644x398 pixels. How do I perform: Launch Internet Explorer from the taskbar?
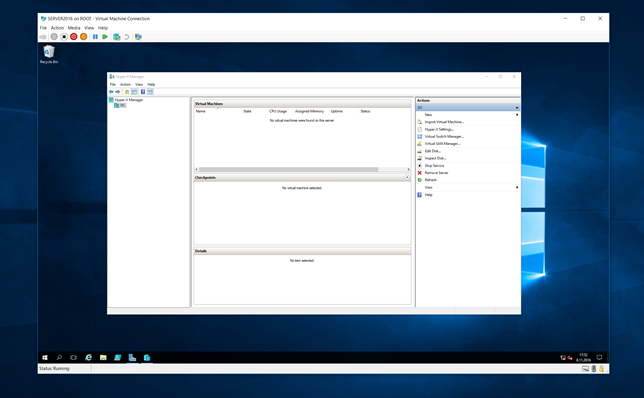[88, 358]
